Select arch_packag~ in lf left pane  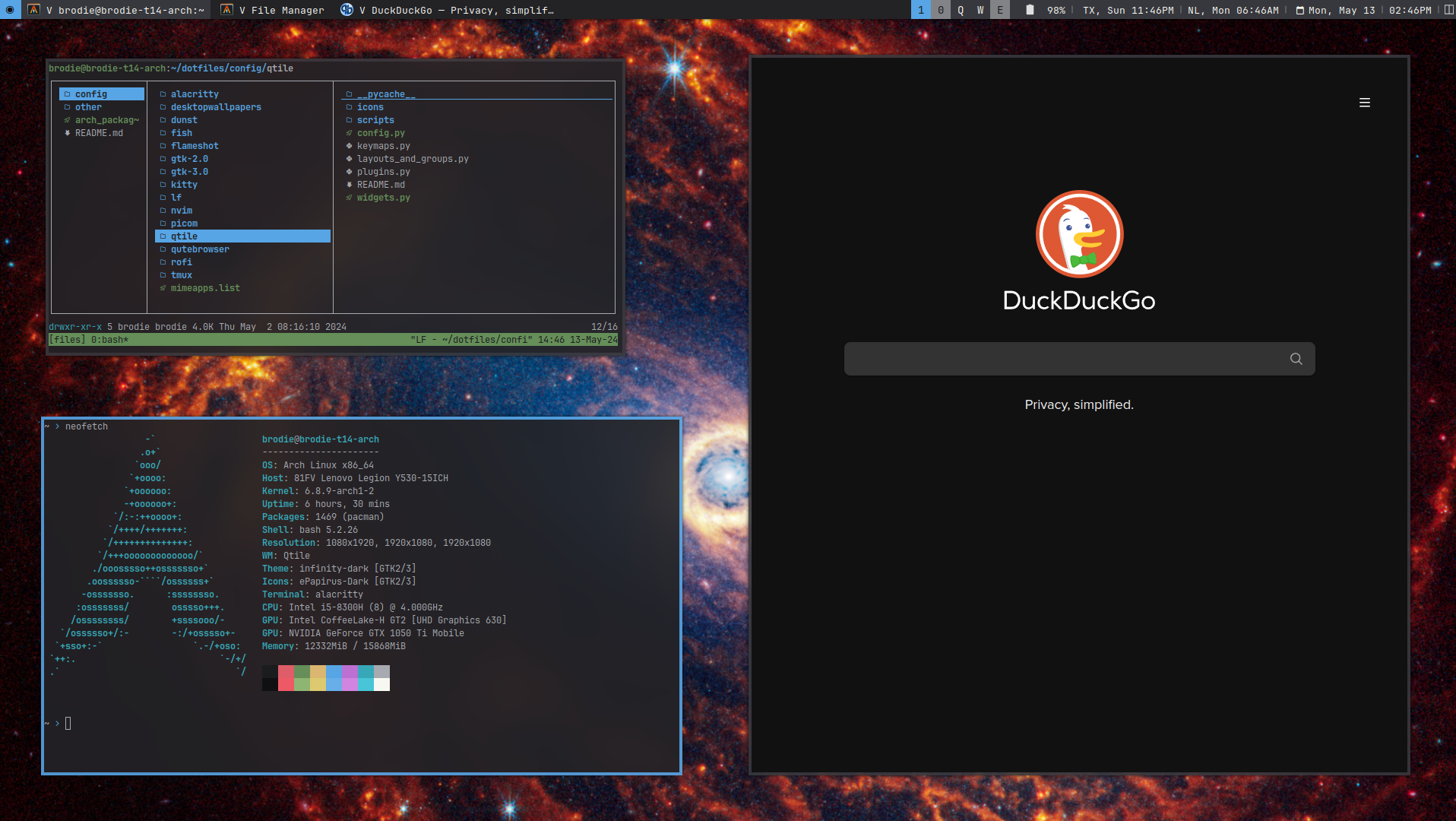[x=107, y=120]
